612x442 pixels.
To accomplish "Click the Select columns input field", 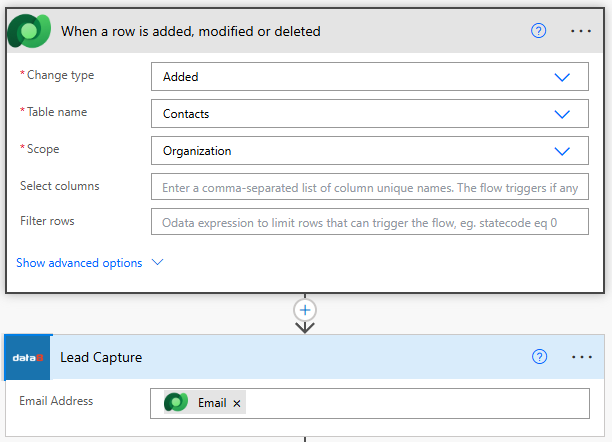I will click(x=369, y=187).
